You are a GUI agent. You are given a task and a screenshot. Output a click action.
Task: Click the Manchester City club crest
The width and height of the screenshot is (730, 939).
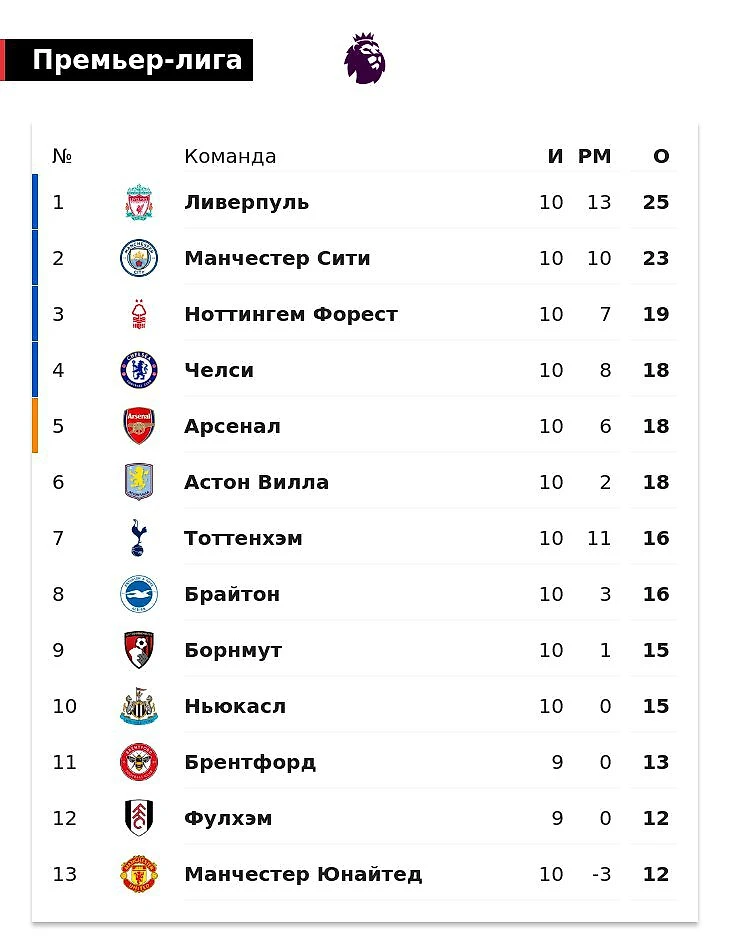click(139, 258)
